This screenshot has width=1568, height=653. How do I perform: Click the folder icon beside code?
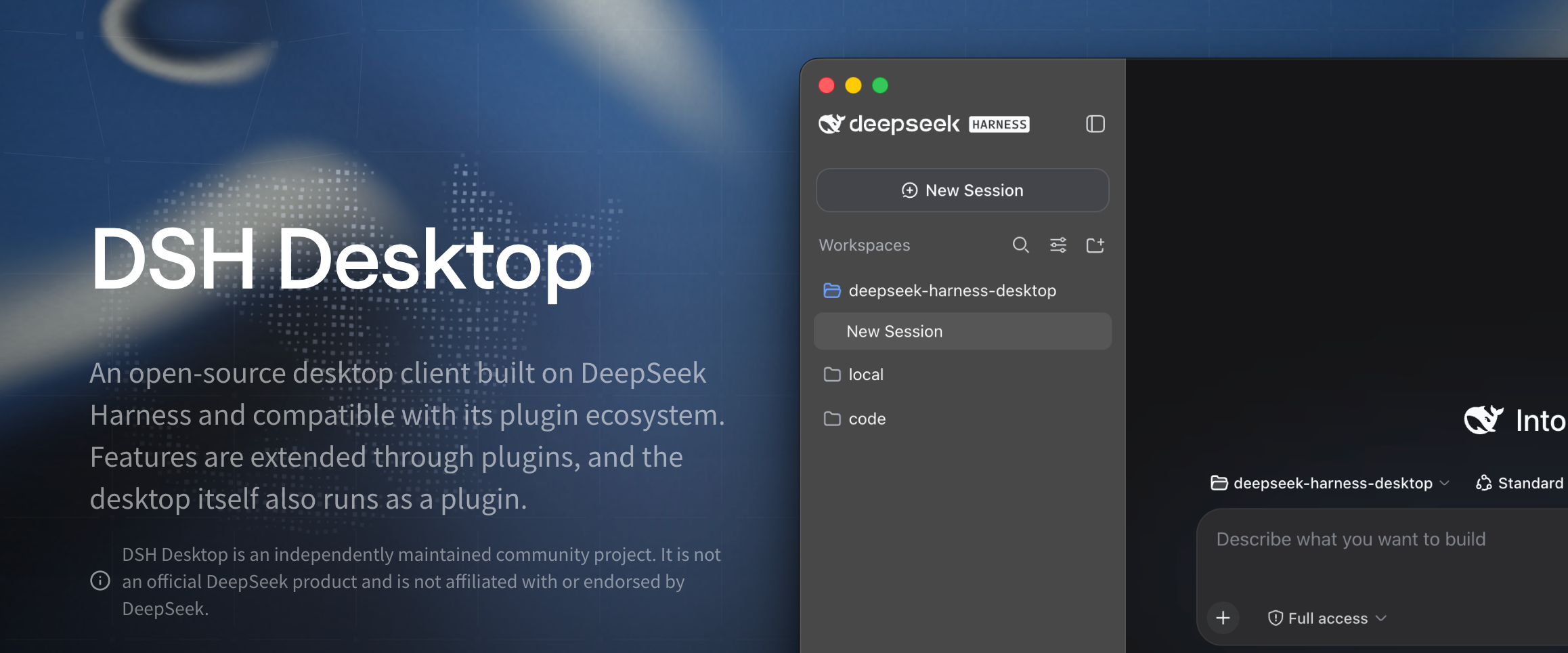pyautogui.click(x=832, y=419)
